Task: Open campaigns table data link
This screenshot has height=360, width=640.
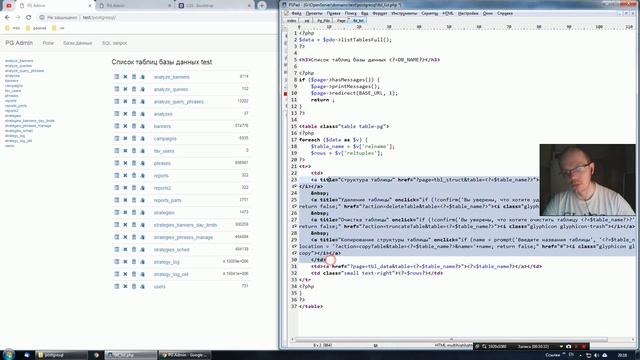Action: tap(165, 139)
